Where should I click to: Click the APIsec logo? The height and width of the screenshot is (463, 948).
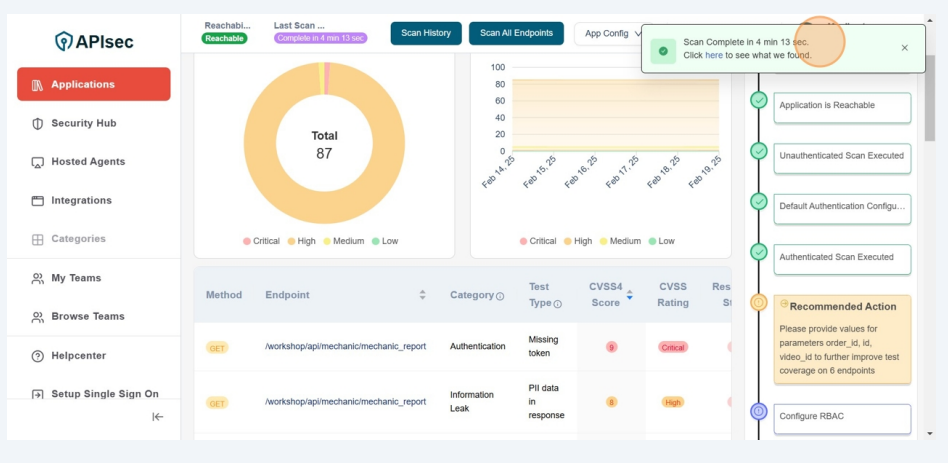[93, 41]
